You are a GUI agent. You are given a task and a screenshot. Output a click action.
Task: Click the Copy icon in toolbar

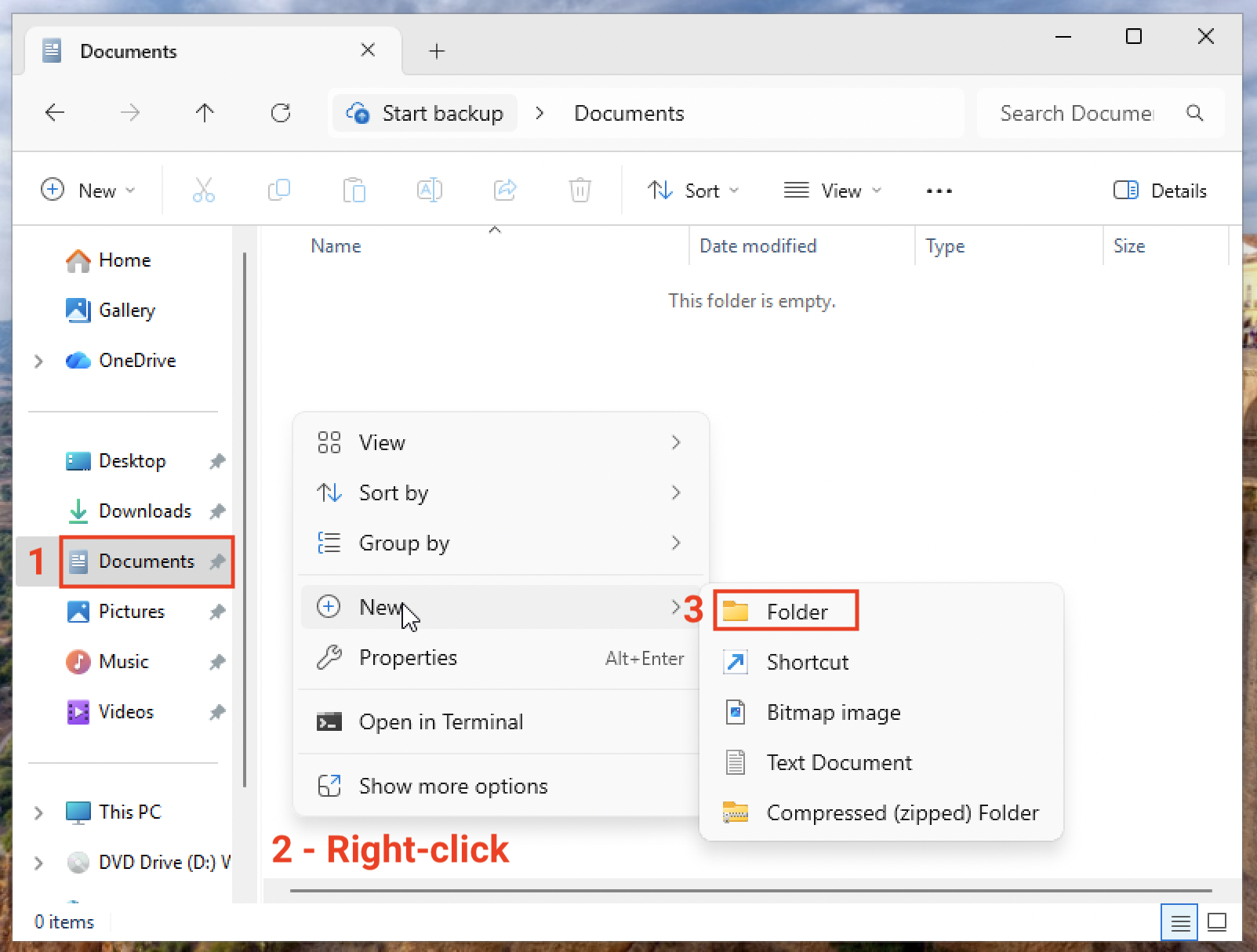point(278,191)
